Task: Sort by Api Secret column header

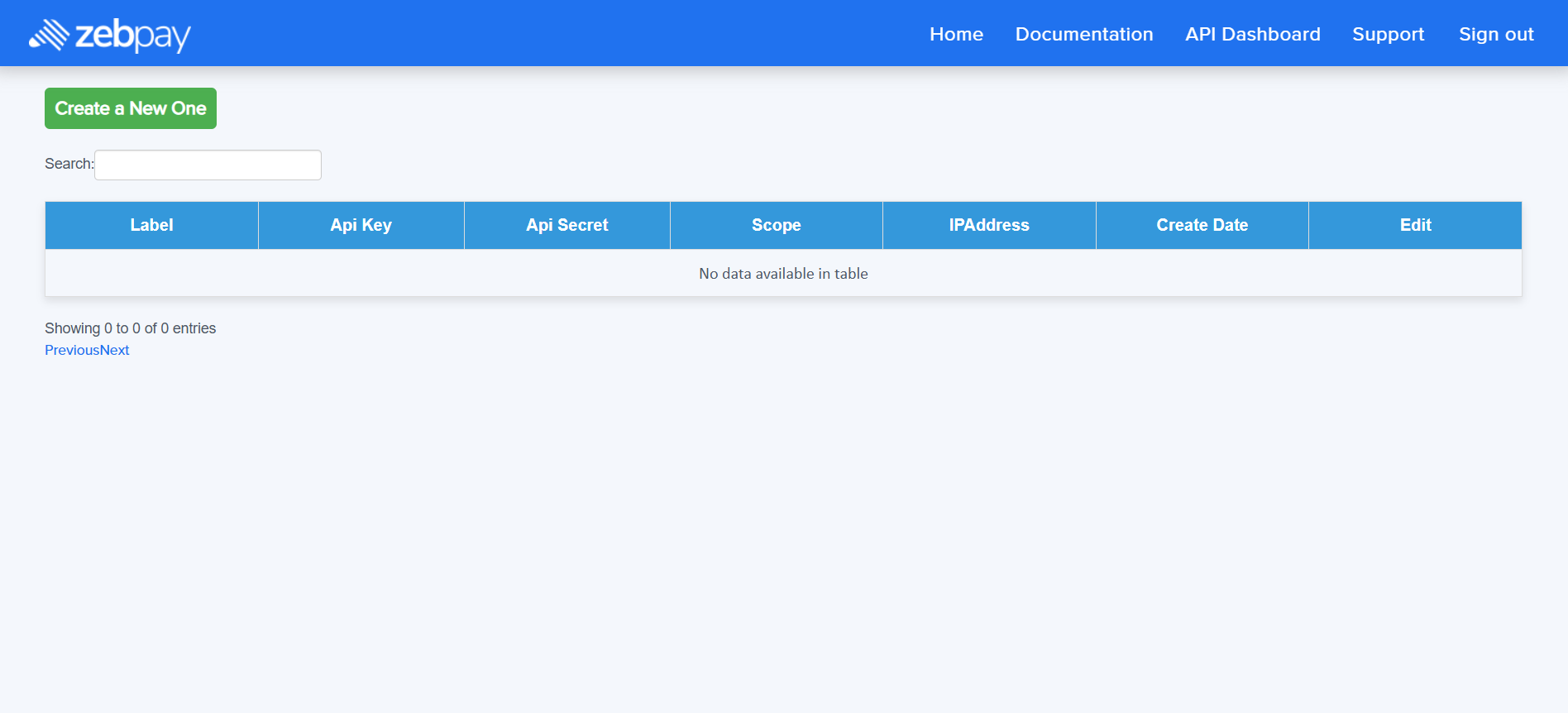Action: pyautogui.click(x=566, y=225)
